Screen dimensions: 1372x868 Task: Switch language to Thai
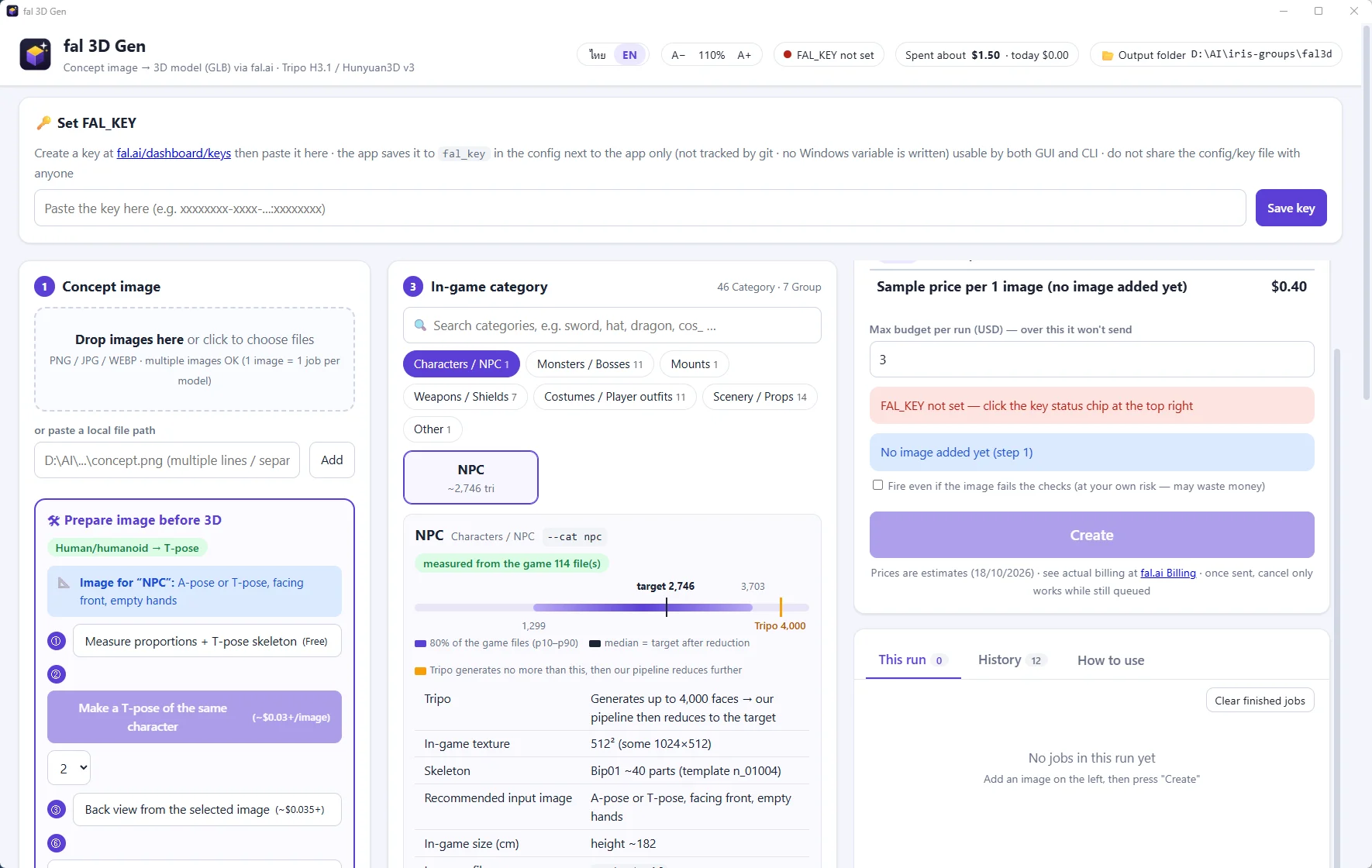(597, 54)
